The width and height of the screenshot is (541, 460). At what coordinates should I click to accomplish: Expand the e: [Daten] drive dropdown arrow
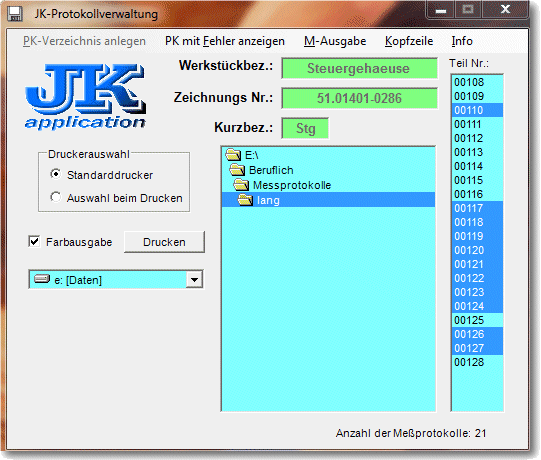194,279
